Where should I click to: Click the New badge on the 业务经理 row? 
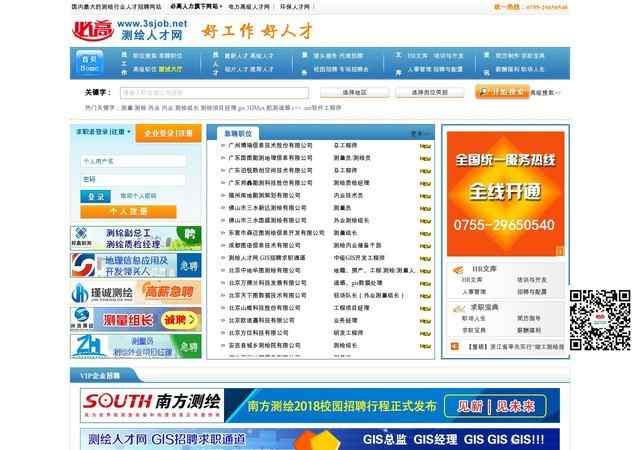(x=425, y=321)
